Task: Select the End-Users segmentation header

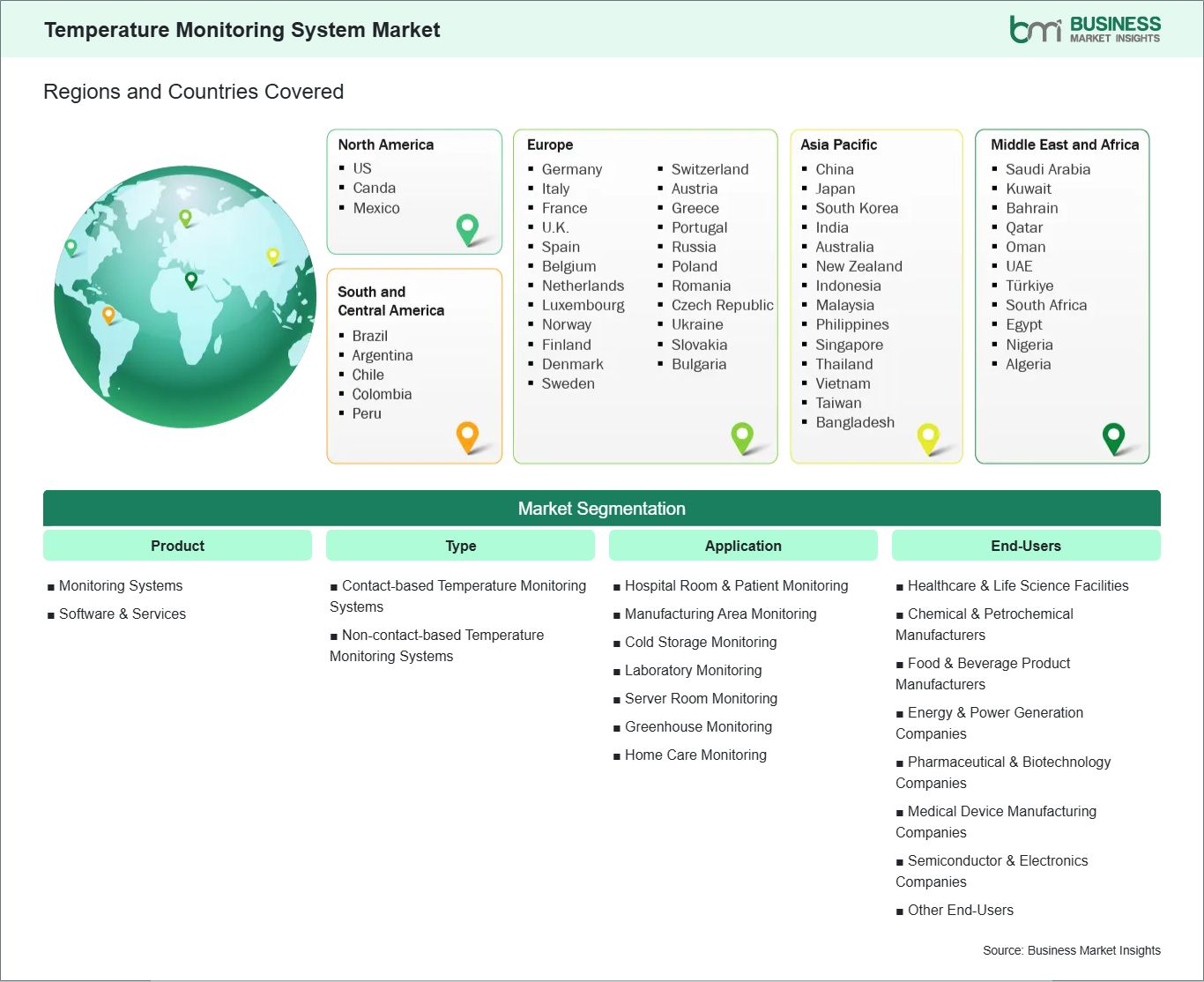Action: (1026, 546)
